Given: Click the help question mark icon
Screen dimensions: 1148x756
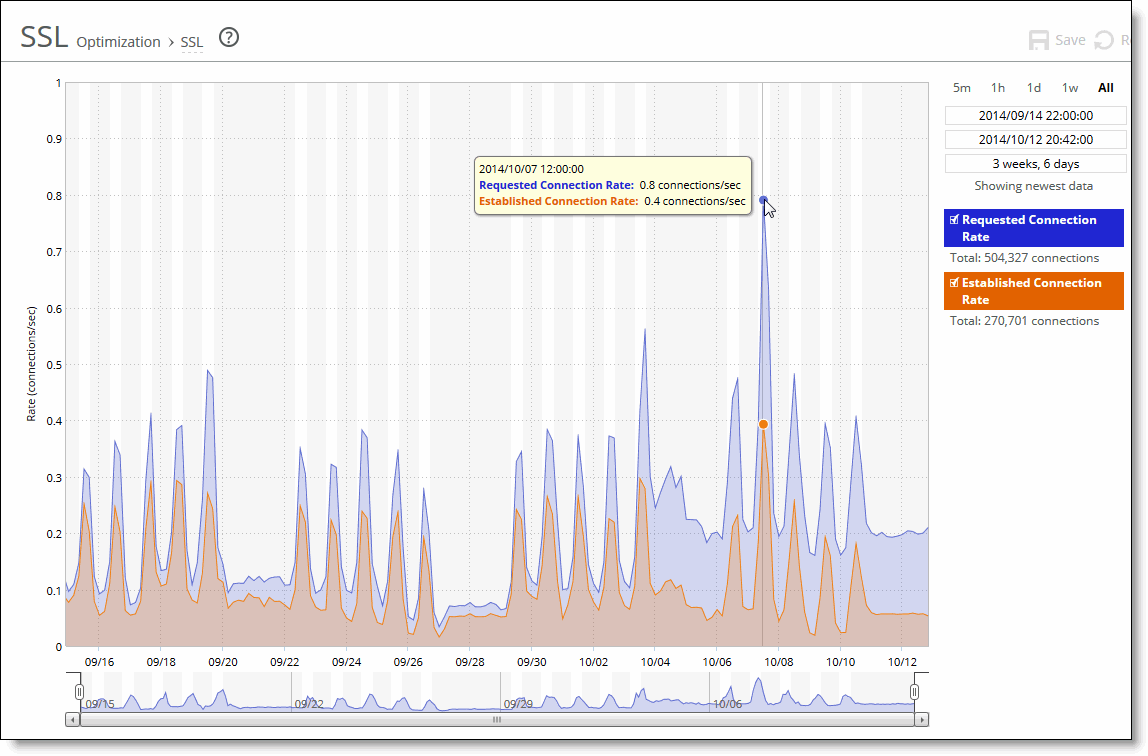Looking at the screenshot, I should 229,38.
